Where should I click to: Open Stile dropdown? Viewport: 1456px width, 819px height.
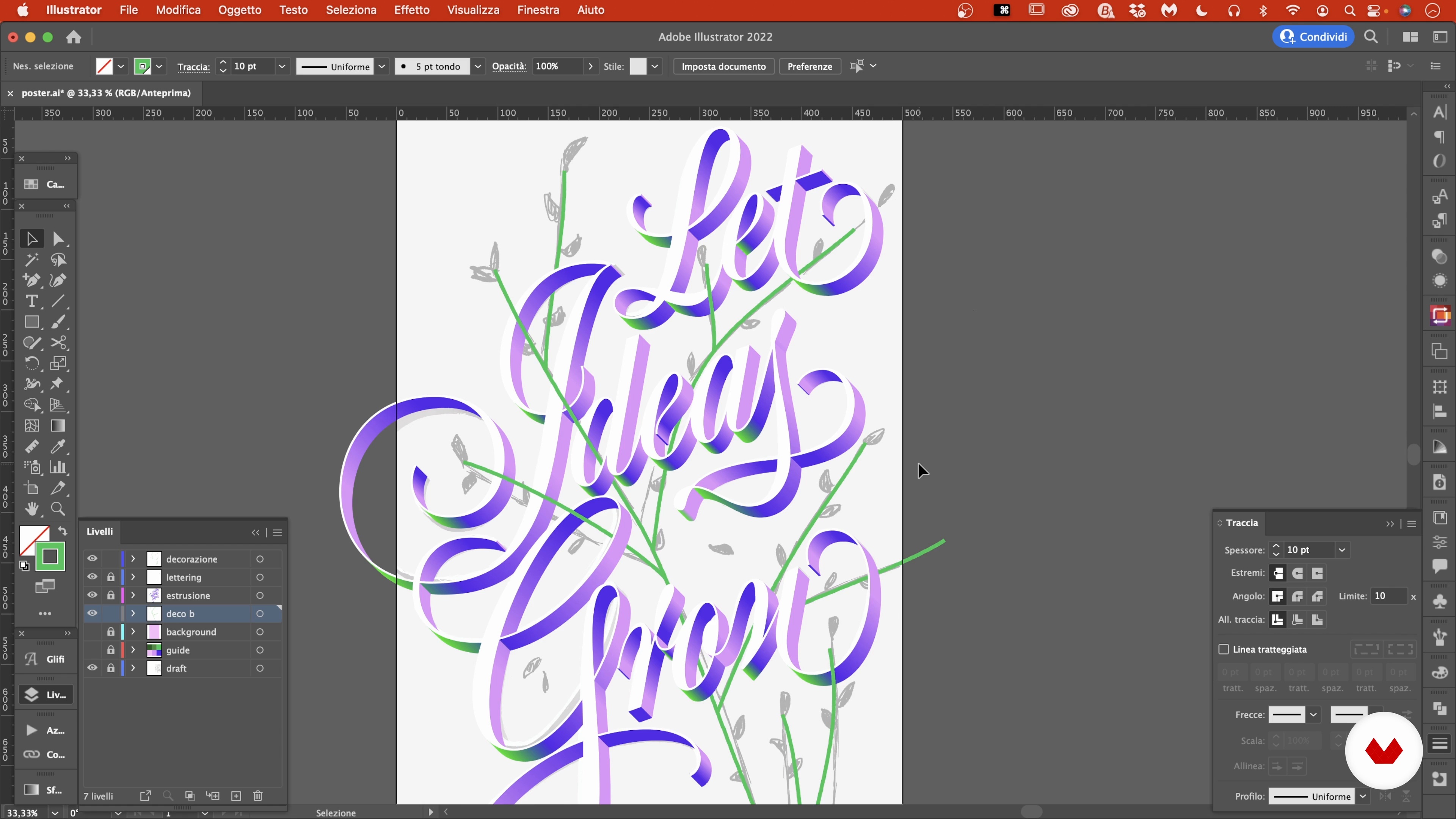click(654, 66)
